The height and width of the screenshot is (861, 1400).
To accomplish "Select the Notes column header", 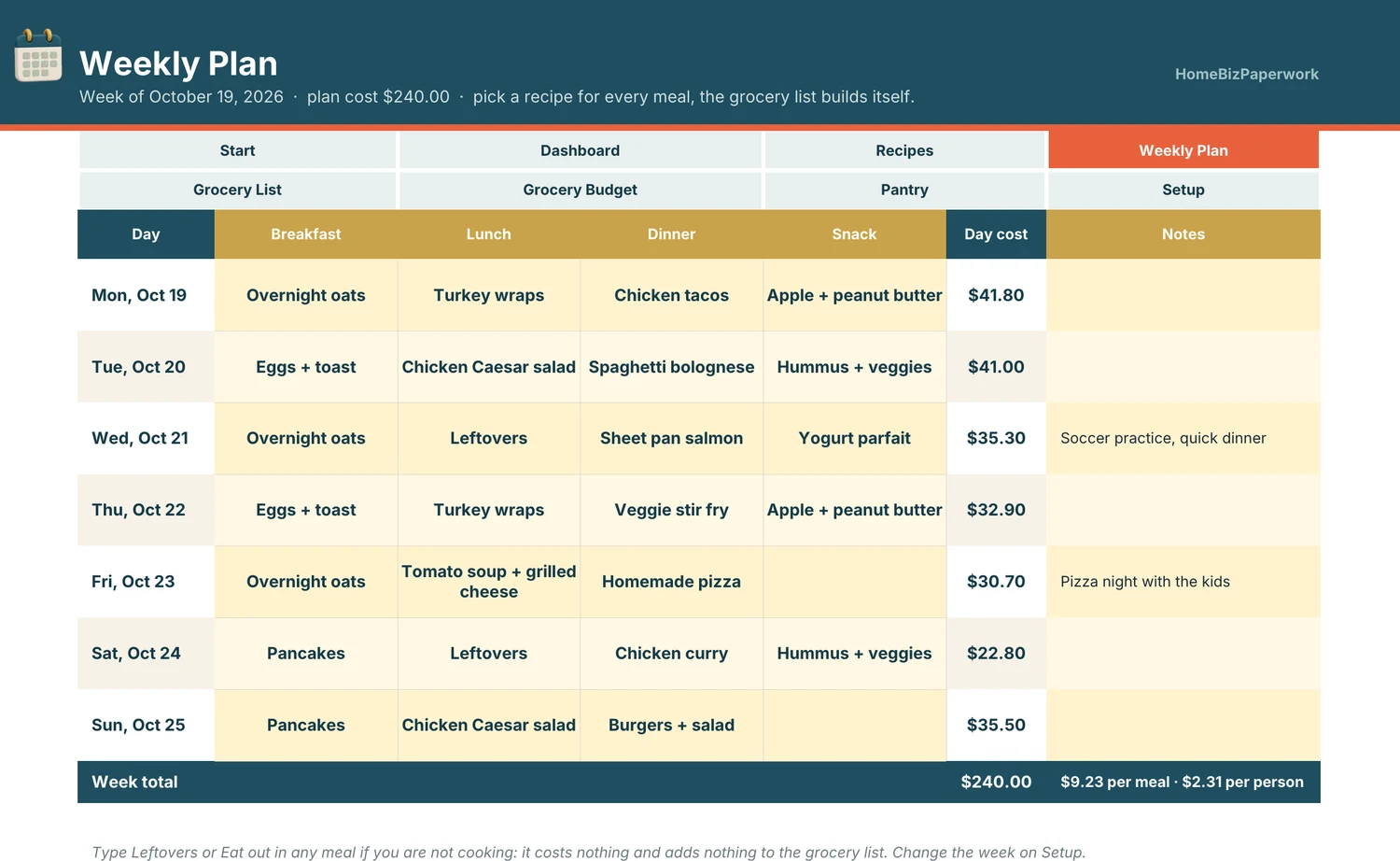I will pyautogui.click(x=1183, y=234).
